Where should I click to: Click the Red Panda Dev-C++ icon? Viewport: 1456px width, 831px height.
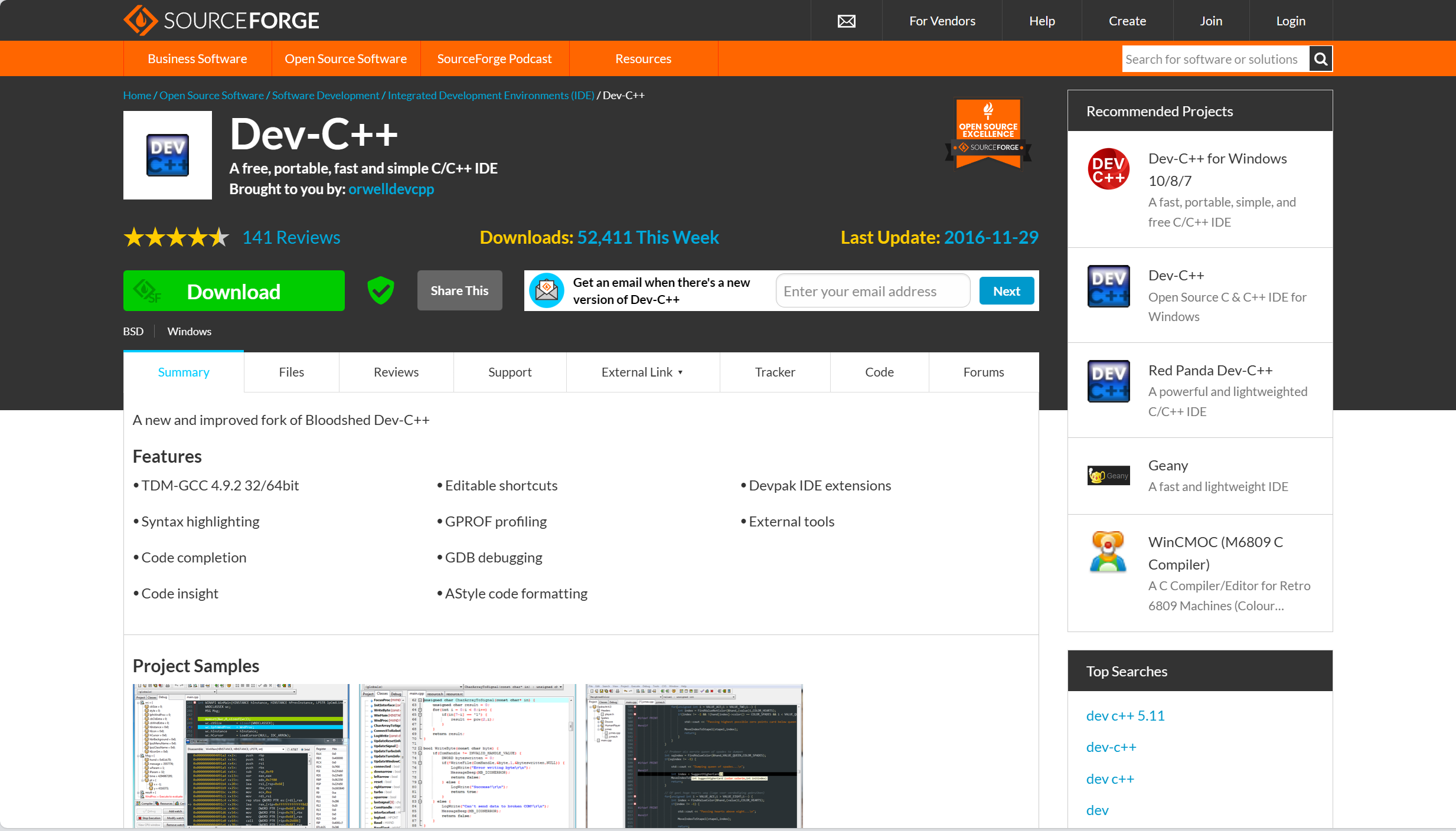coord(1108,381)
